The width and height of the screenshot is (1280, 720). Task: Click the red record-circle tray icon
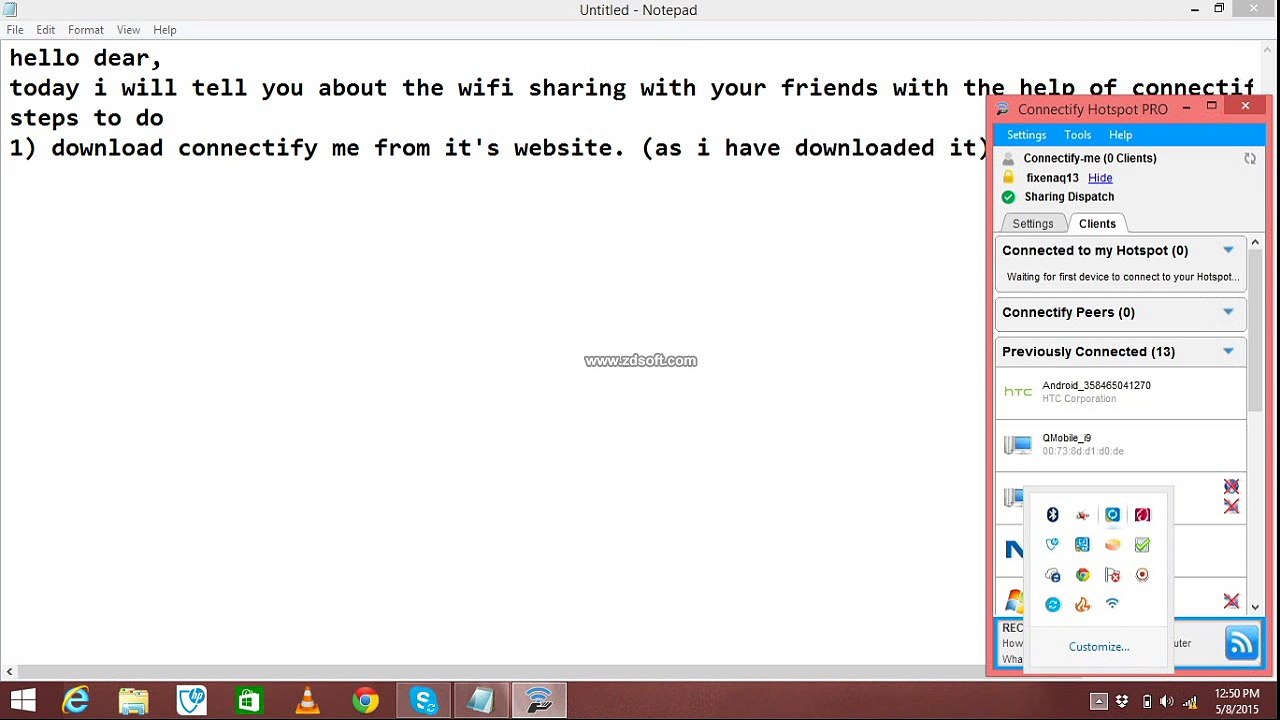pyautogui.click(x=1142, y=575)
